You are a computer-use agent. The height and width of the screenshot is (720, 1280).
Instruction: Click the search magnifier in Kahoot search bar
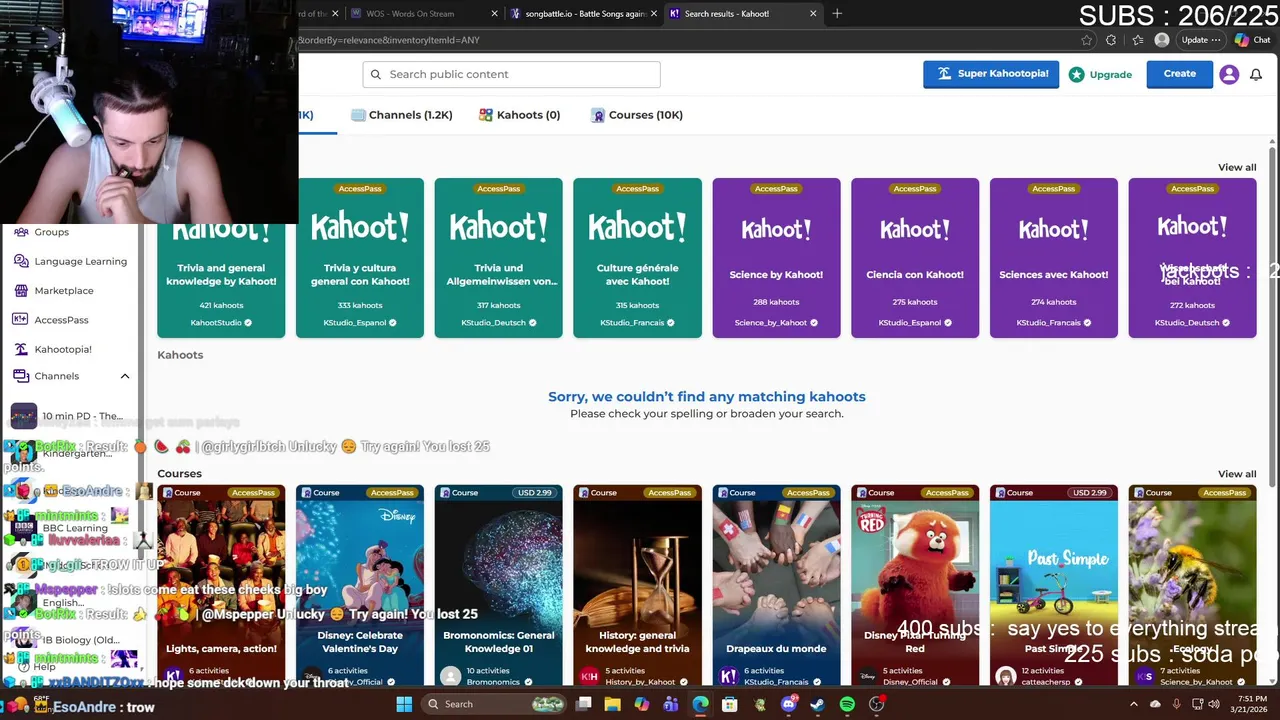click(x=376, y=74)
